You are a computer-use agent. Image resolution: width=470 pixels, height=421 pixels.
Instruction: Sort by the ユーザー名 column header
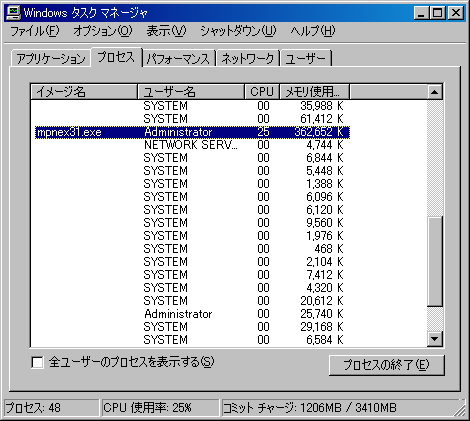[191, 92]
